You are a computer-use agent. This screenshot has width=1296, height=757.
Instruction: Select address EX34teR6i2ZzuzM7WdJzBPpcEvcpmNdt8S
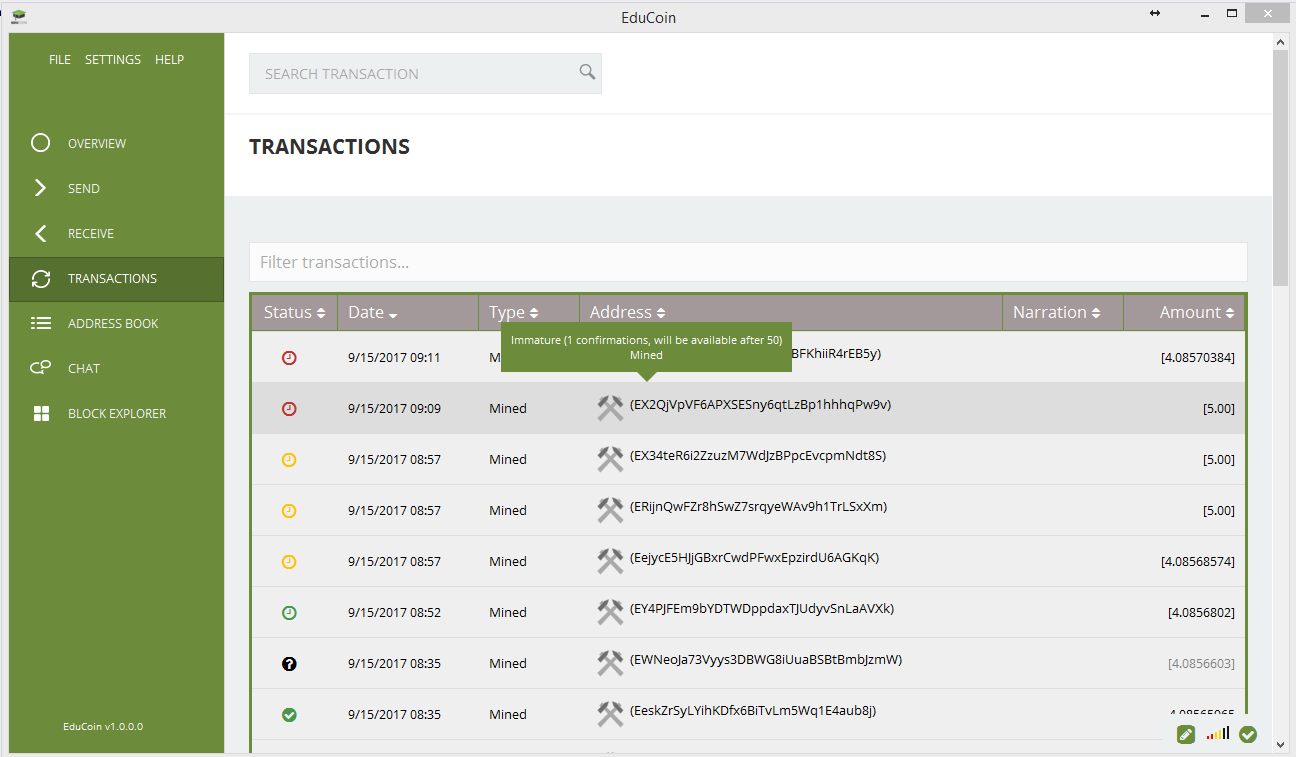[757, 455]
